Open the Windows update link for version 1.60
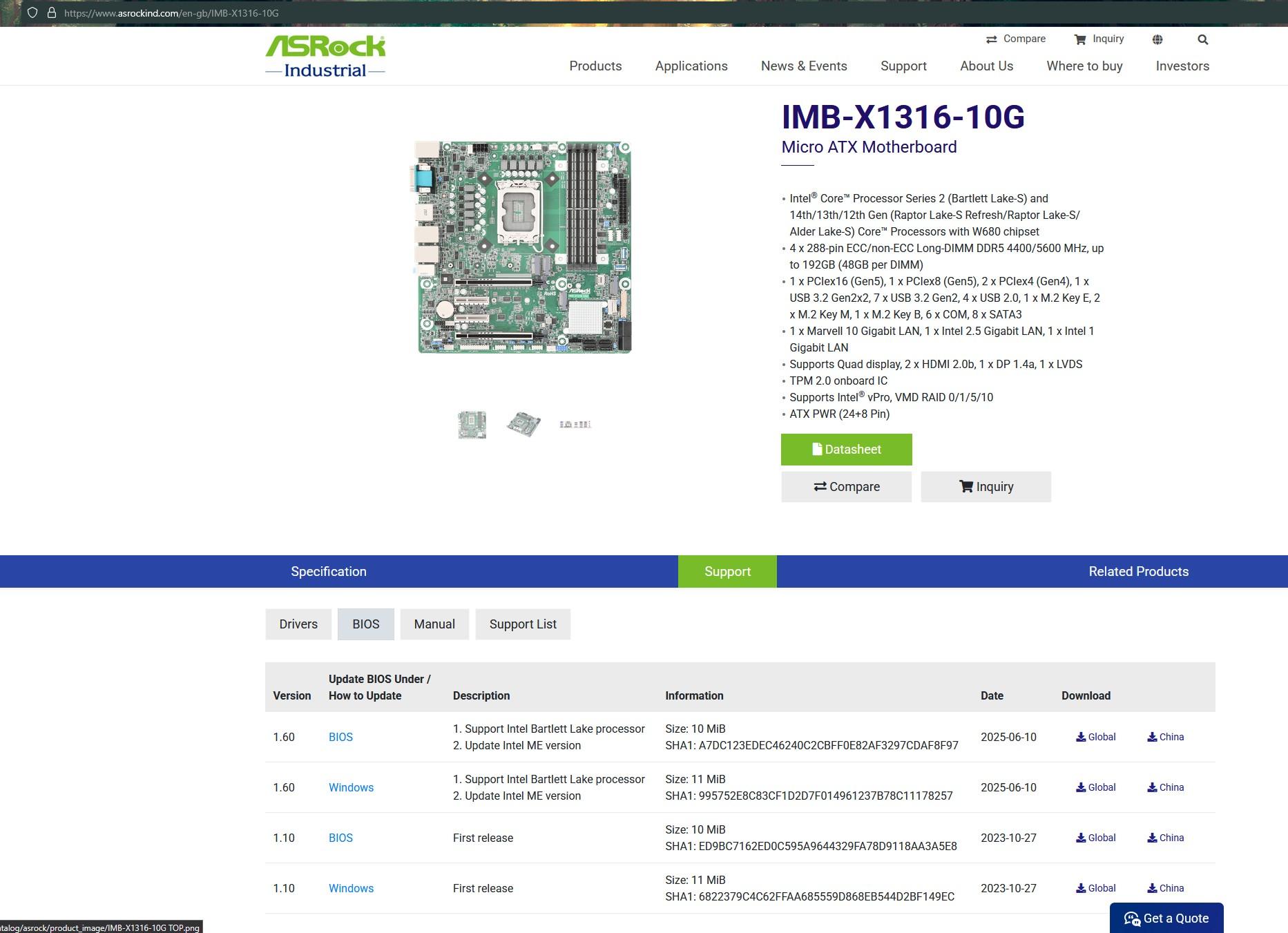The image size is (1288, 933). point(351,787)
